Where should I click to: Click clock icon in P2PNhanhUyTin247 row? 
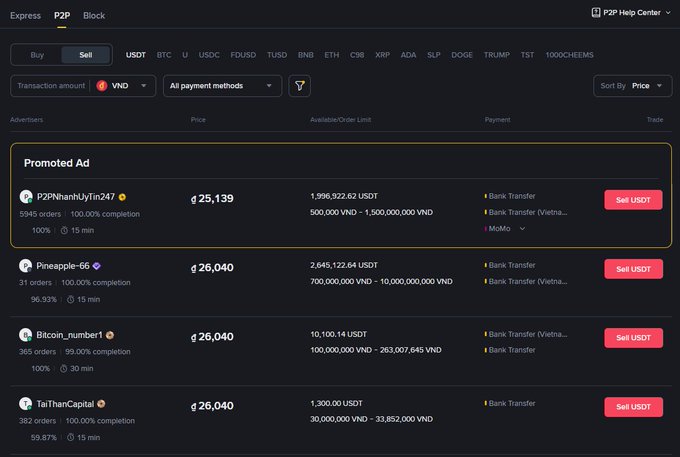(64, 230)
